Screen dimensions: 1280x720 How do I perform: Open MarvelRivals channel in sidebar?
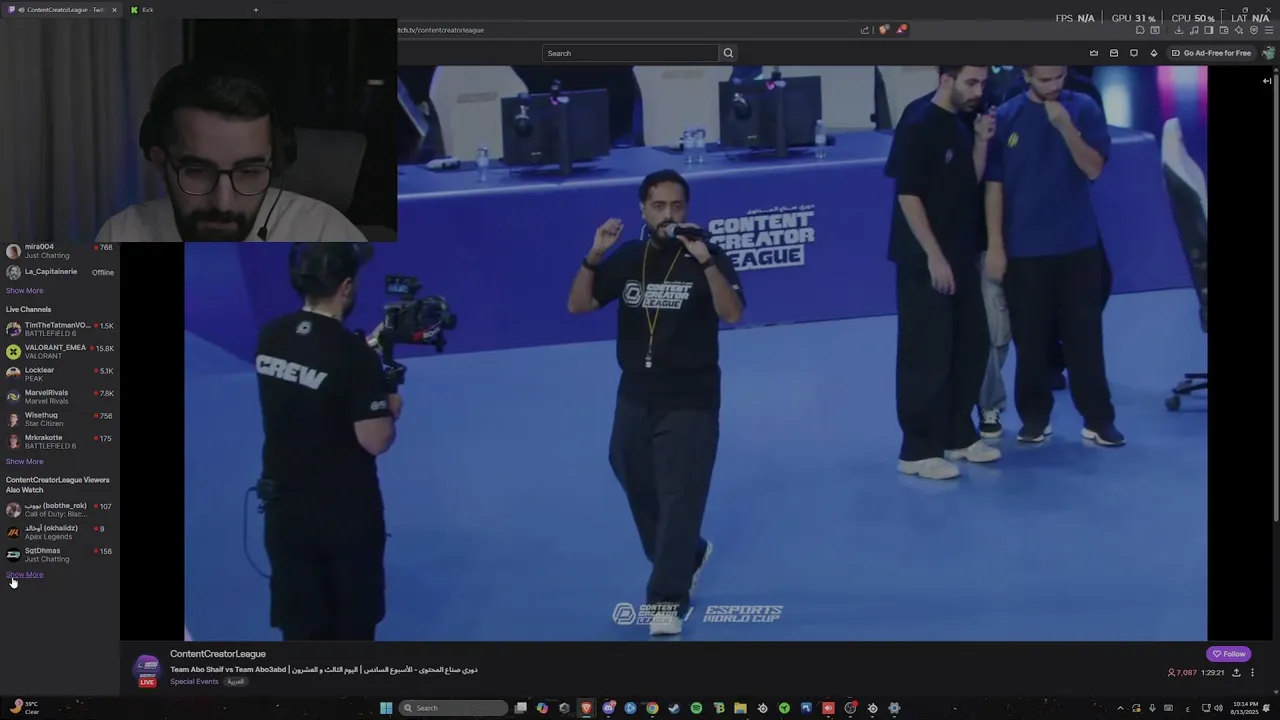60,396
